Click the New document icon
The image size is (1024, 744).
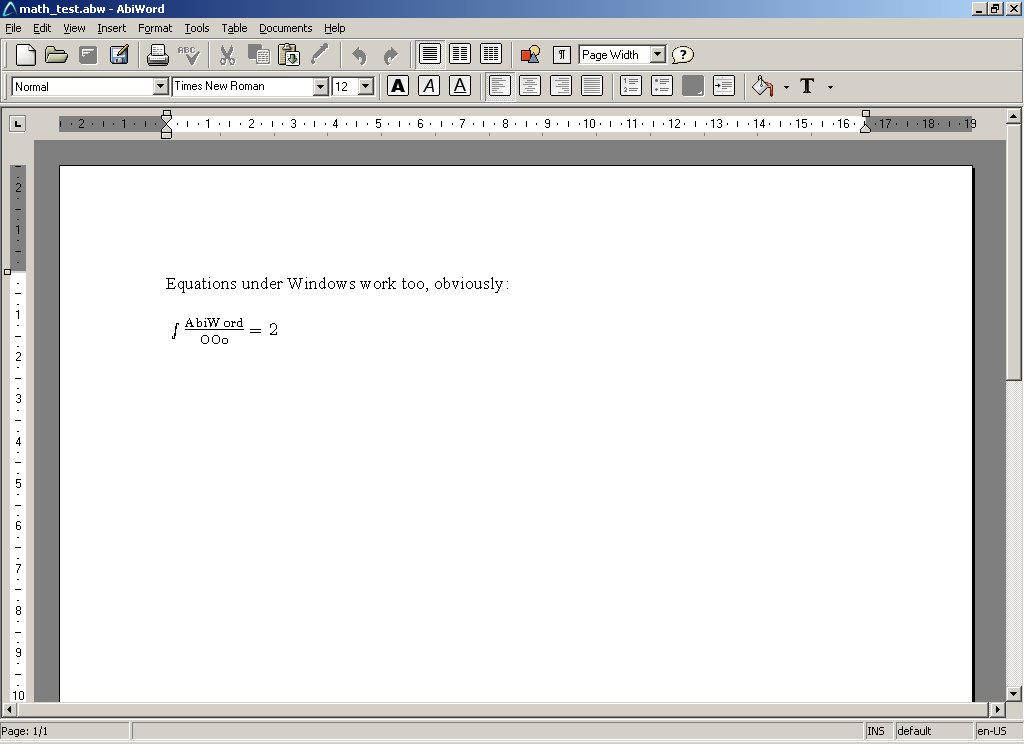click(26, 55)
